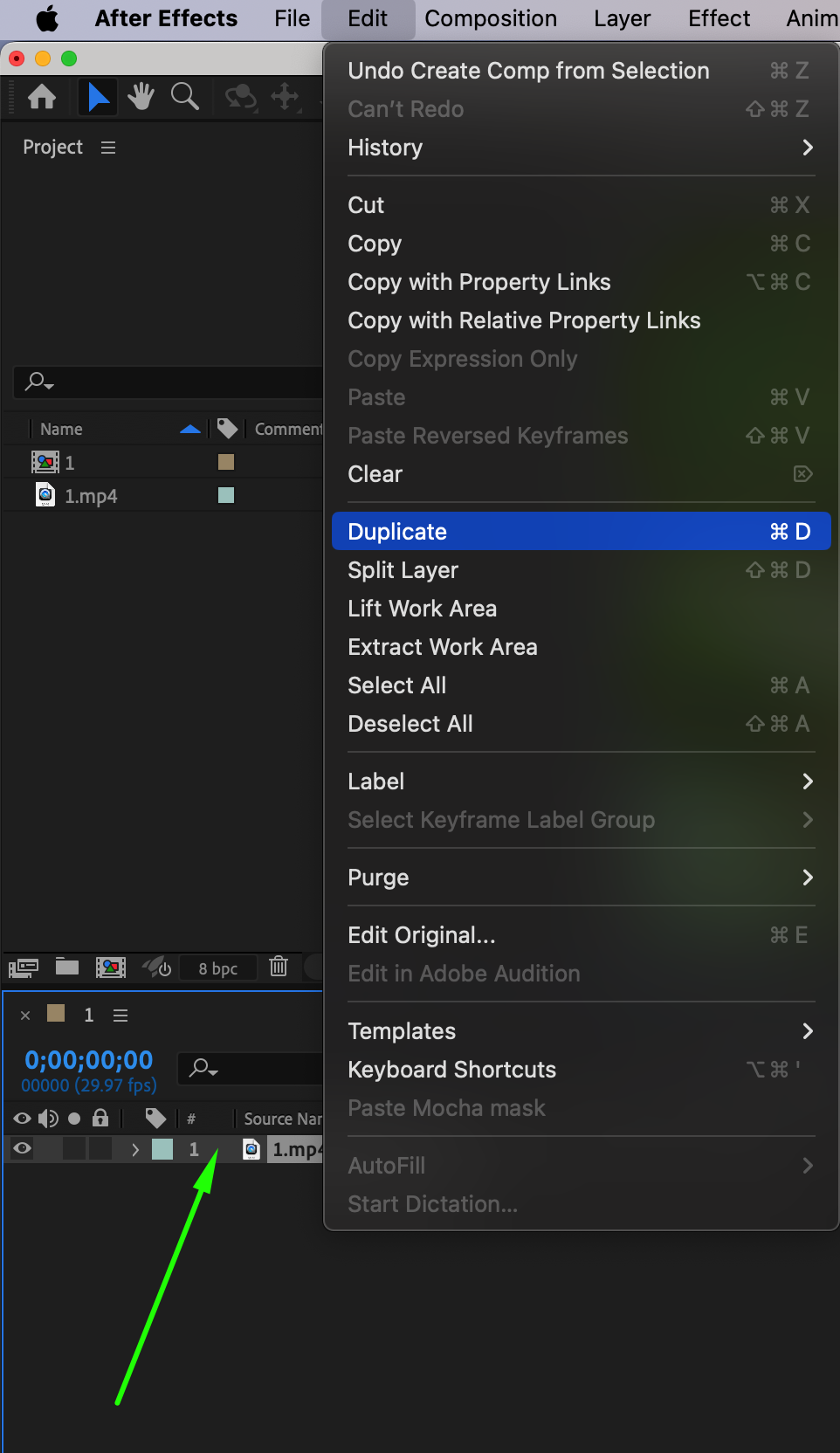Open the Composition menu in the menu bar
This screenshot has width=840, height=1453.
coord(490,18)
